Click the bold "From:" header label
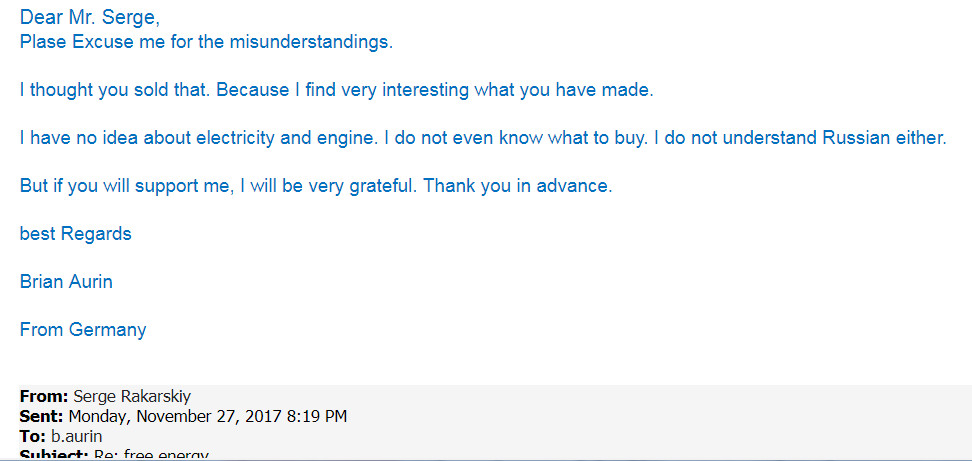Image resolution: width=972 pixels, height=461 pixels. 44,396
